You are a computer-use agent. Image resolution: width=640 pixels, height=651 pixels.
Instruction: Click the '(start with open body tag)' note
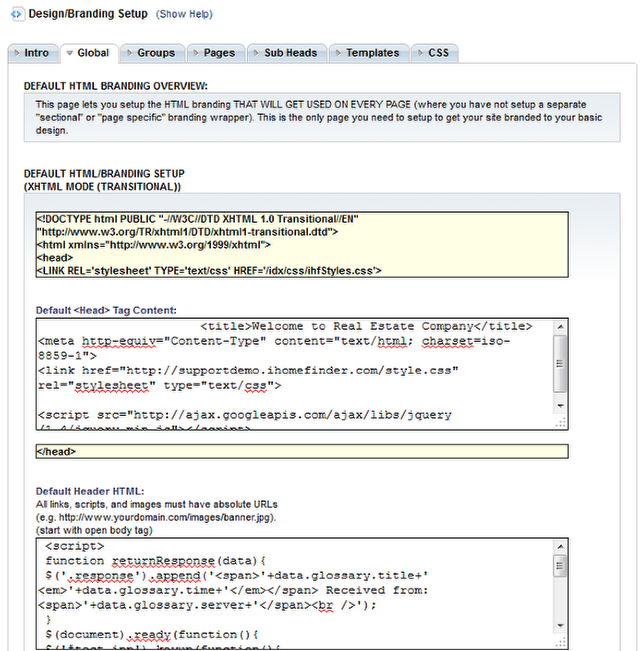click(x=94, y=531)
